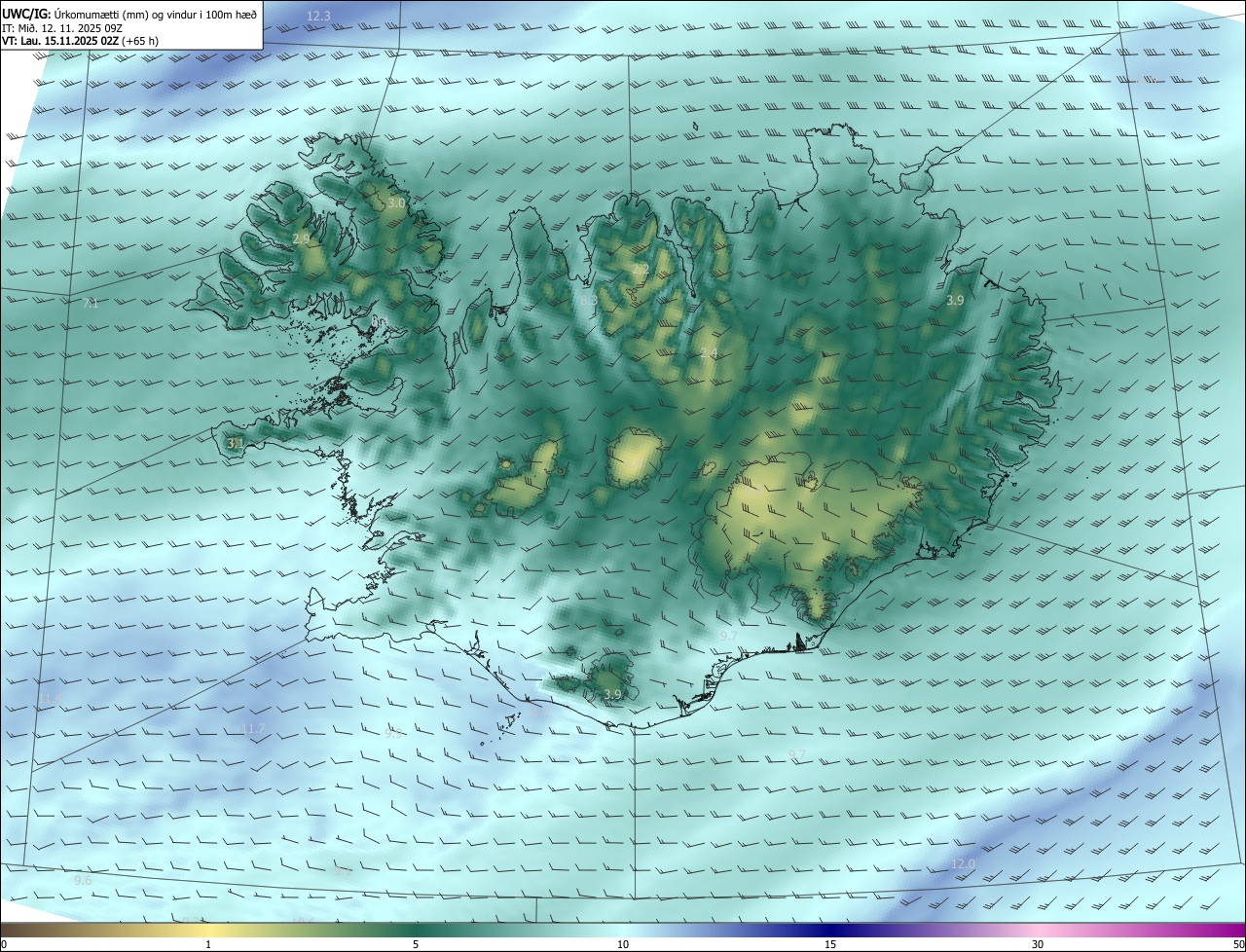Click the colorbar tick label 5
1246x952 pixels.
point(416,944)
